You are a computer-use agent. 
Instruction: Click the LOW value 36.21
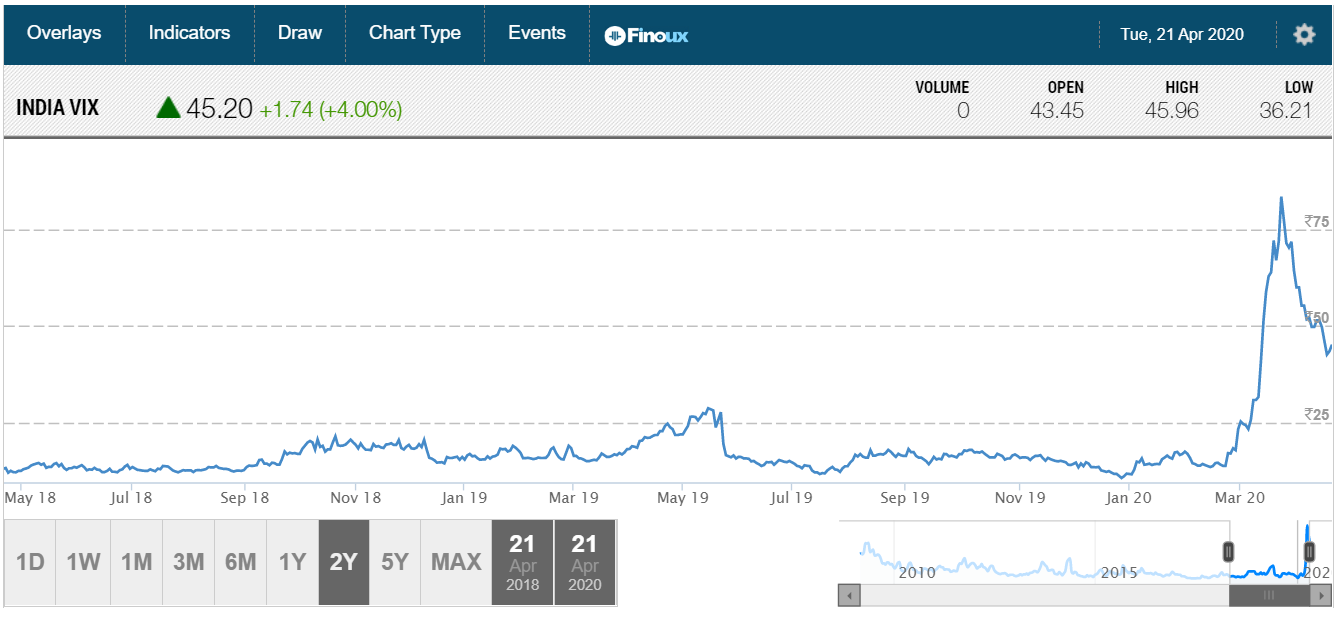click(1286, 111)
